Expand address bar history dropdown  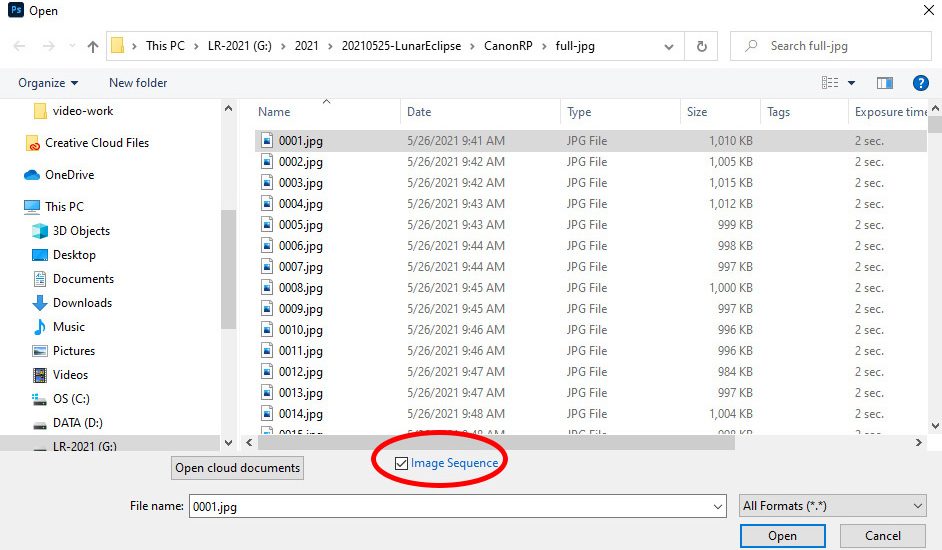(x=669, y=46)
